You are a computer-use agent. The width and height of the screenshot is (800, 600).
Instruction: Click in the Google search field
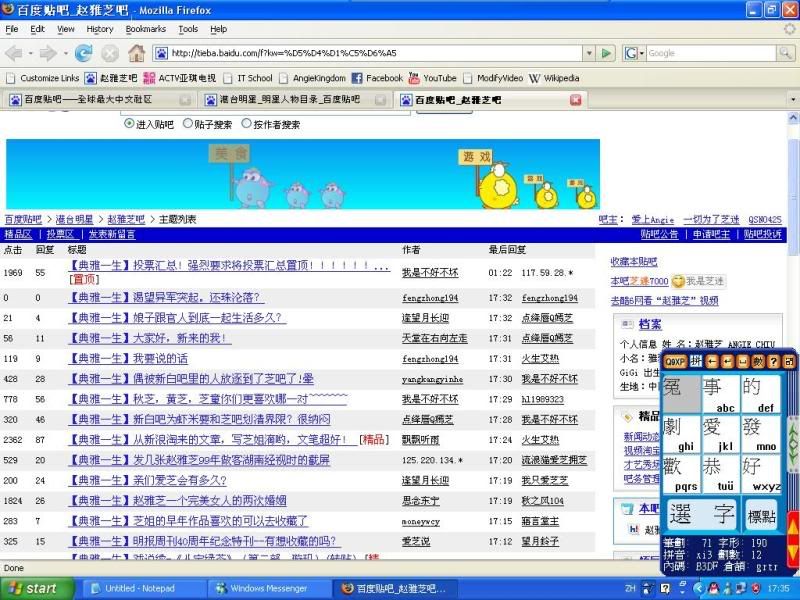711,53
